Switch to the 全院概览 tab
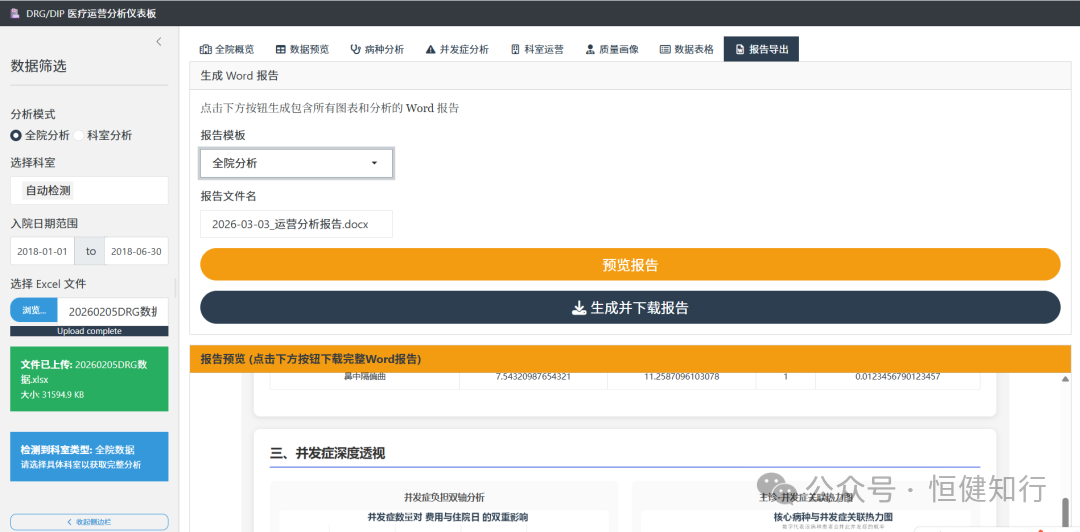 tap(227, 49)
